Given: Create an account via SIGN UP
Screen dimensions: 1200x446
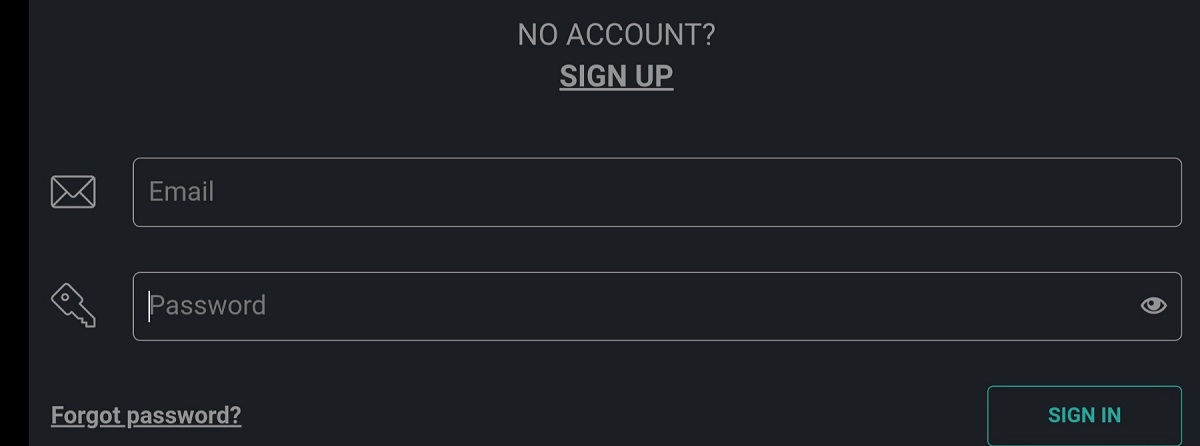Looking at the screenshot, I should 616,76.
